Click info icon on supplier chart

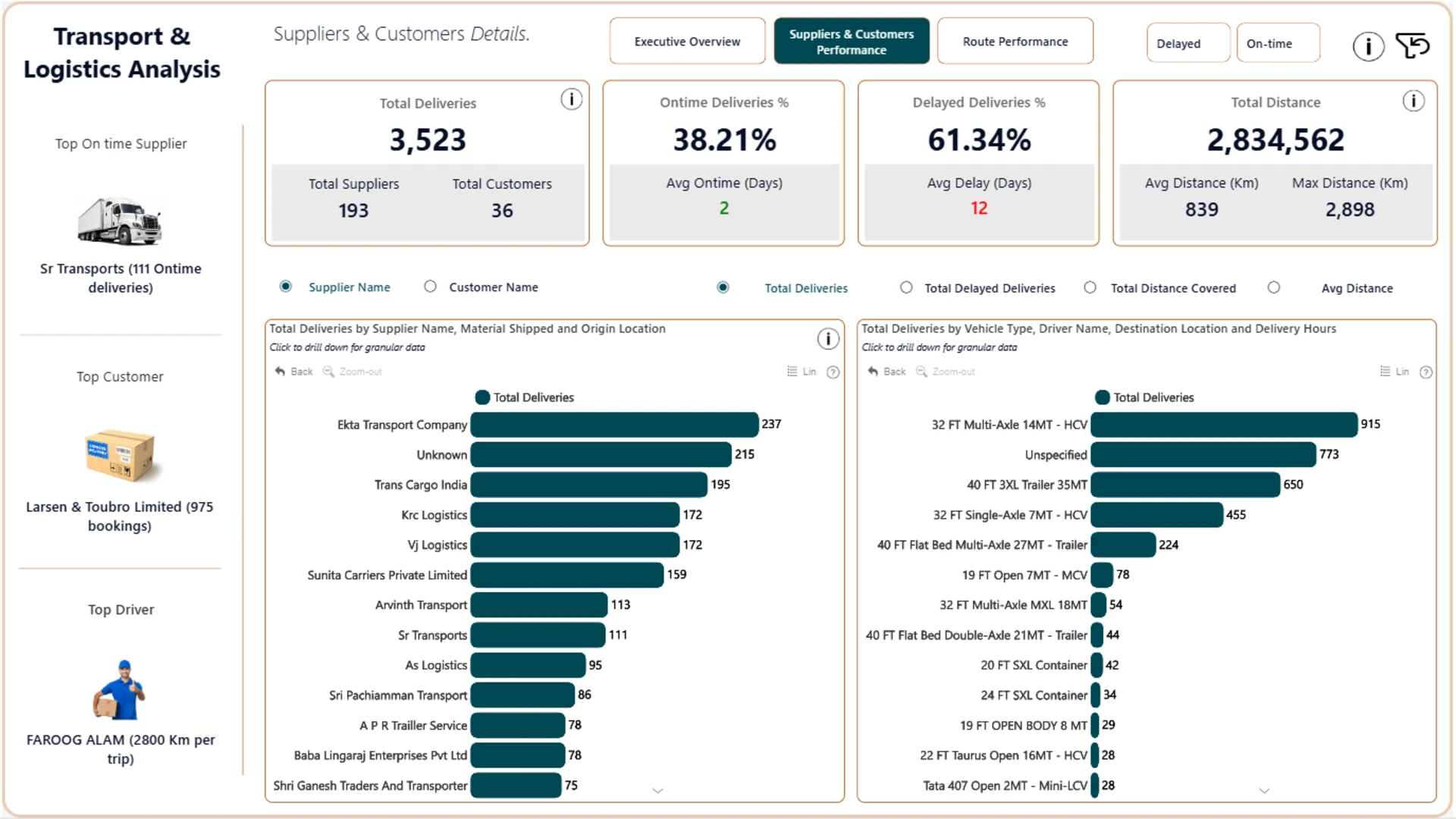click(827, 339)
